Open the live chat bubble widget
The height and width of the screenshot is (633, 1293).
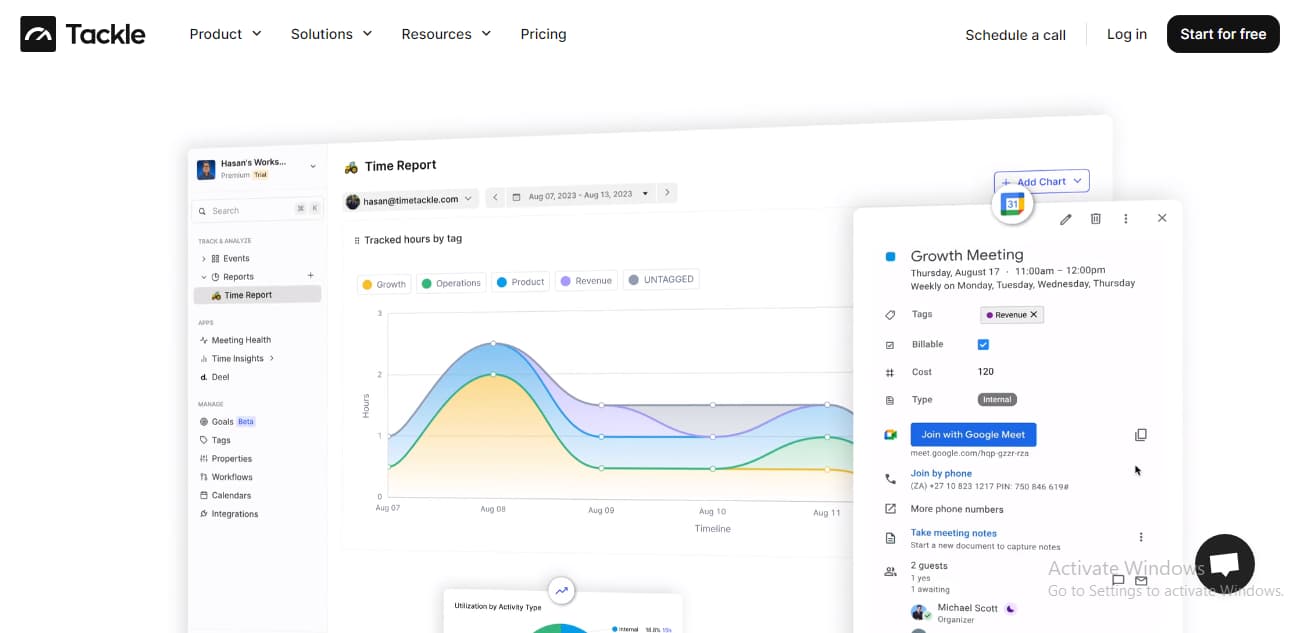[x=1225, y=564]
